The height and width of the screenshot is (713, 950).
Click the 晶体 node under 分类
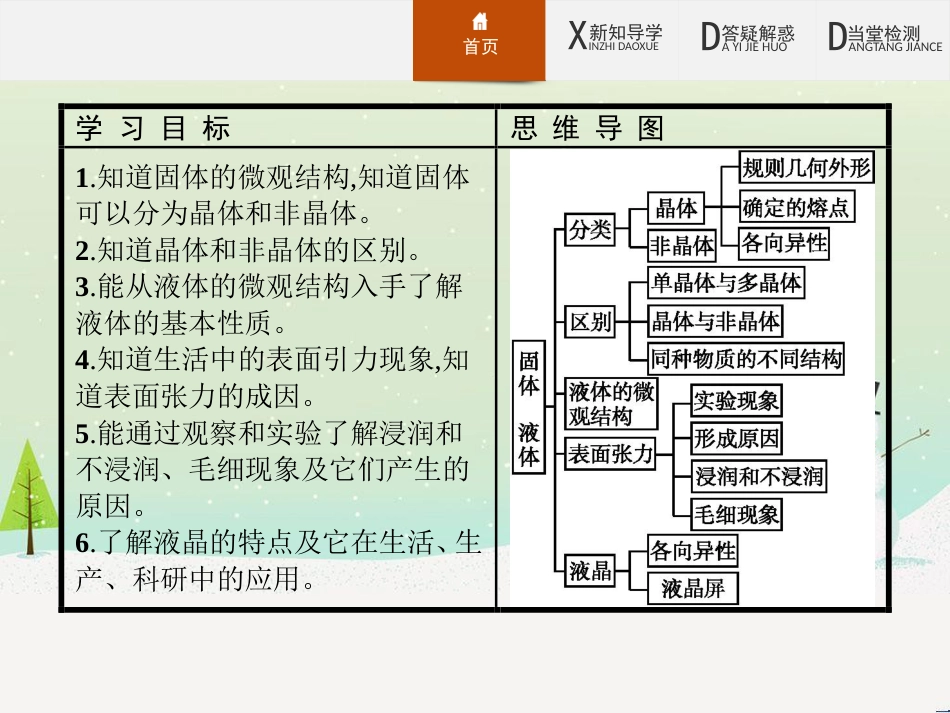pyautogui.click(x=676, y=208)
